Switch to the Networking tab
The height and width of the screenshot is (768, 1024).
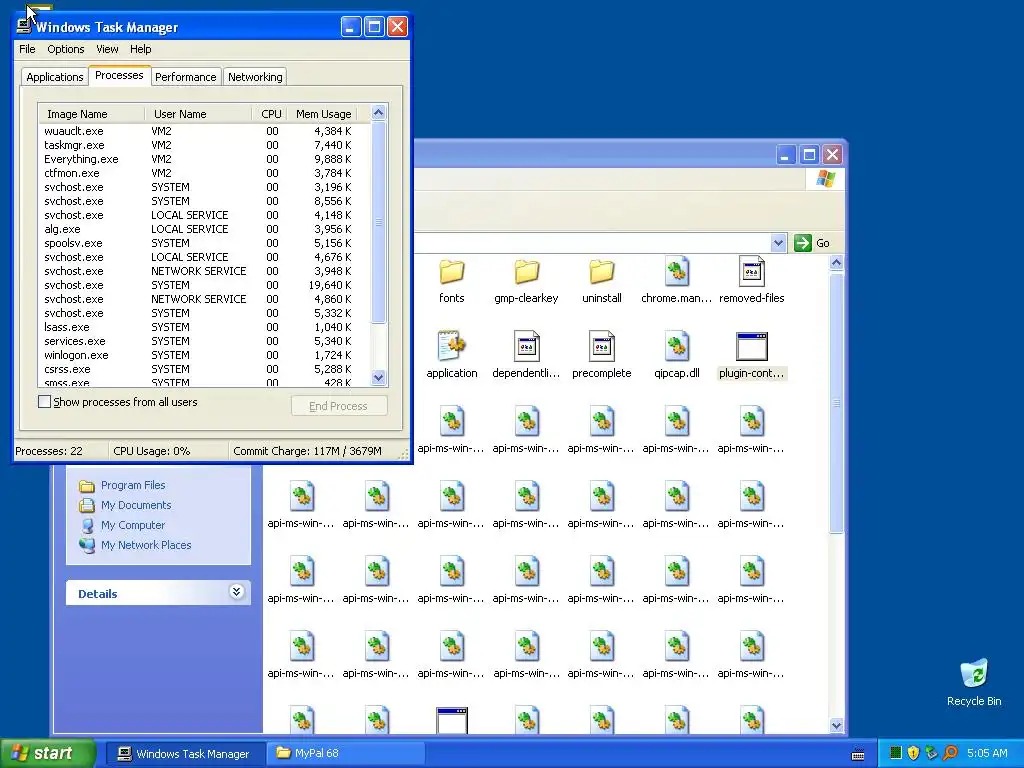coord(255,77)
